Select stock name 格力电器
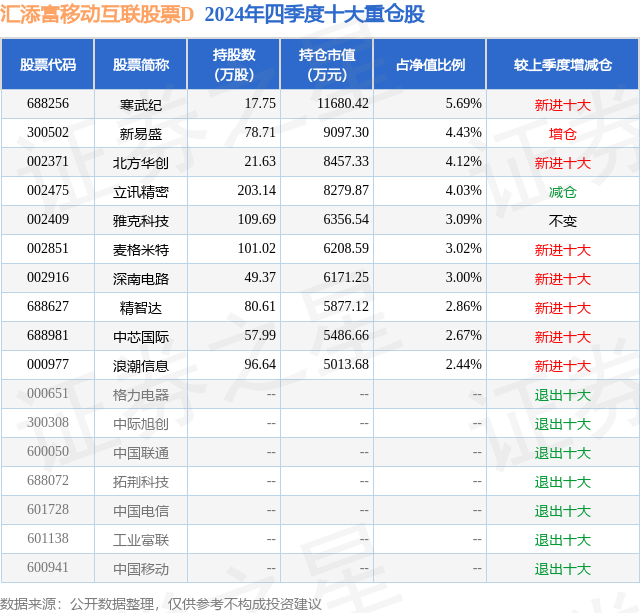The width and height of the screenshot is (640, 613). click(x=141, y=395)
